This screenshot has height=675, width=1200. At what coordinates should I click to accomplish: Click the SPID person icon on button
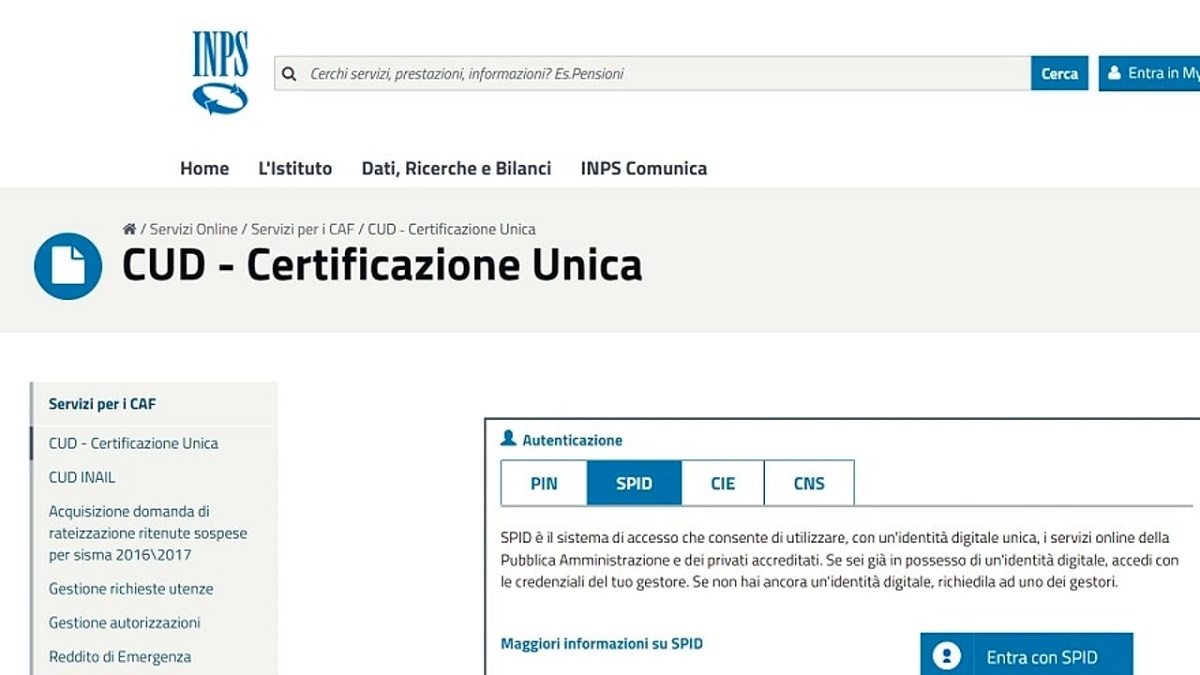pos(946,657)
